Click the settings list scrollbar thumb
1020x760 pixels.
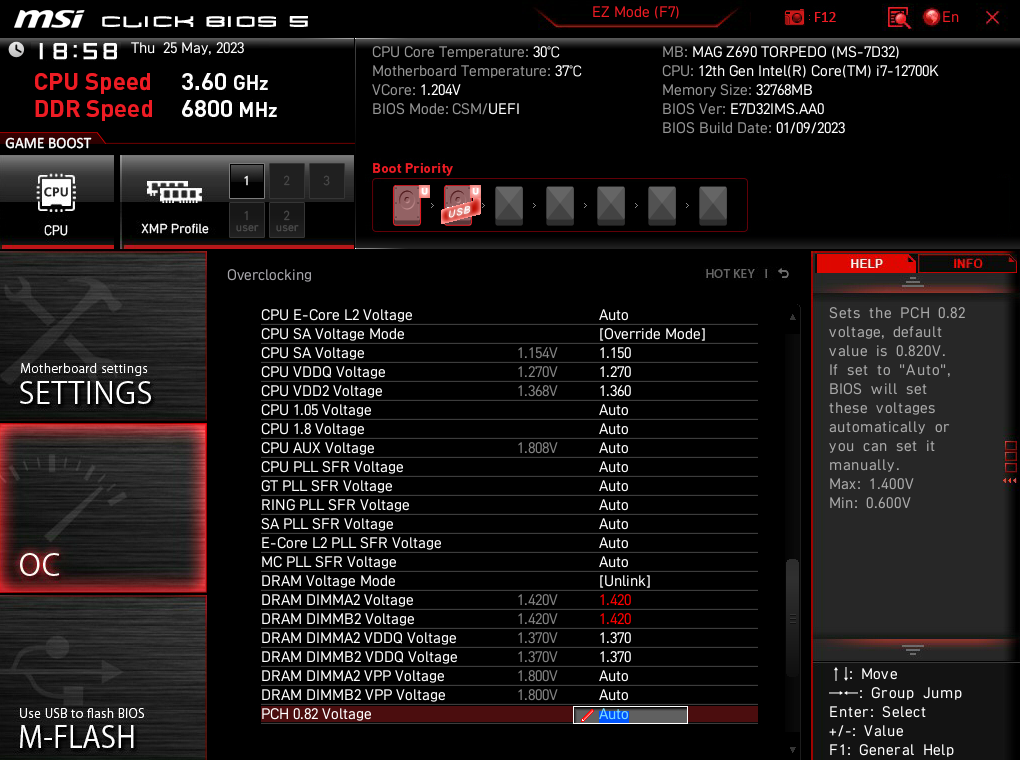792,618
